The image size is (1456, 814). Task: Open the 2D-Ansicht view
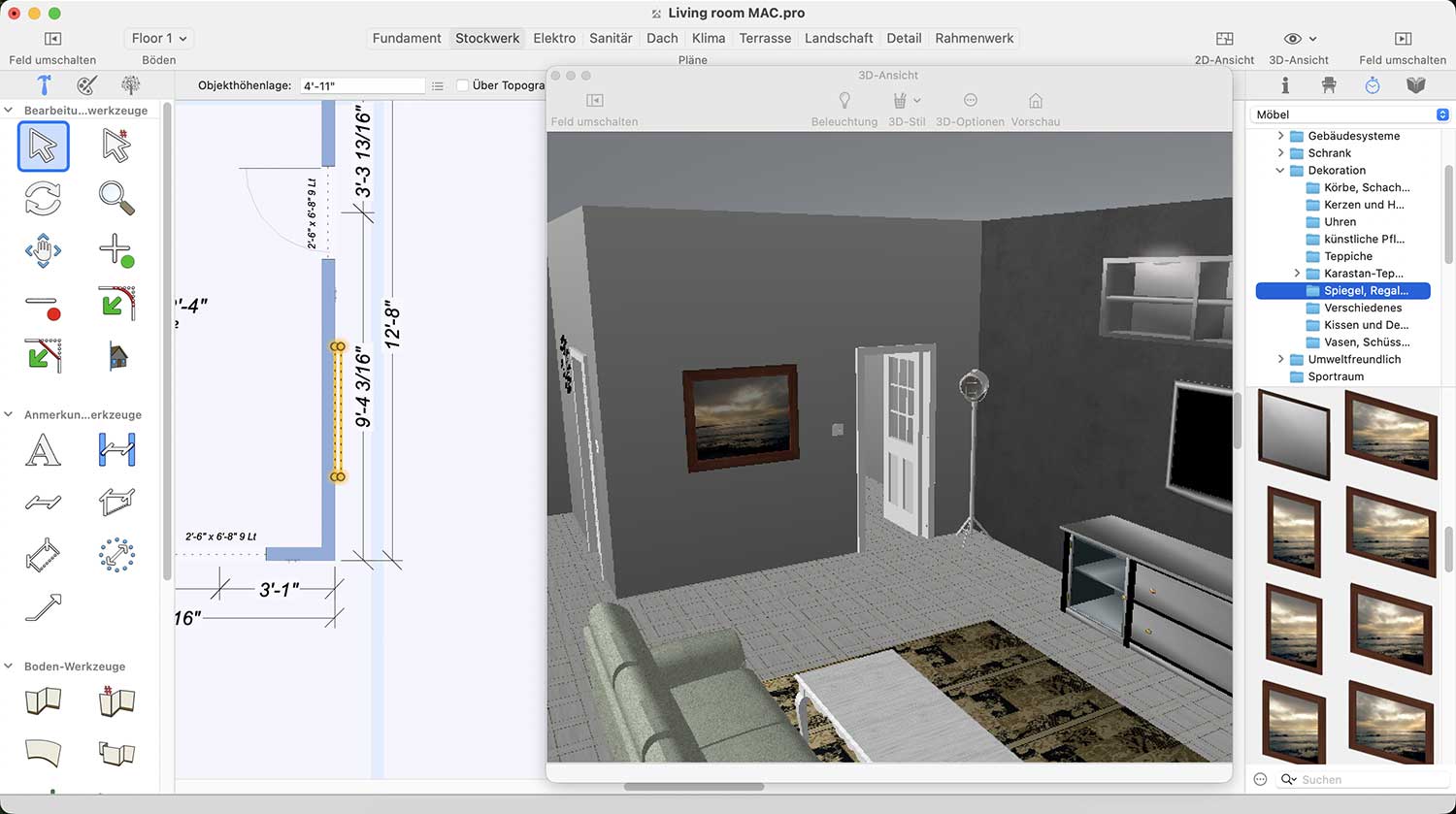pyautogui.click(x=1224, y=39)
